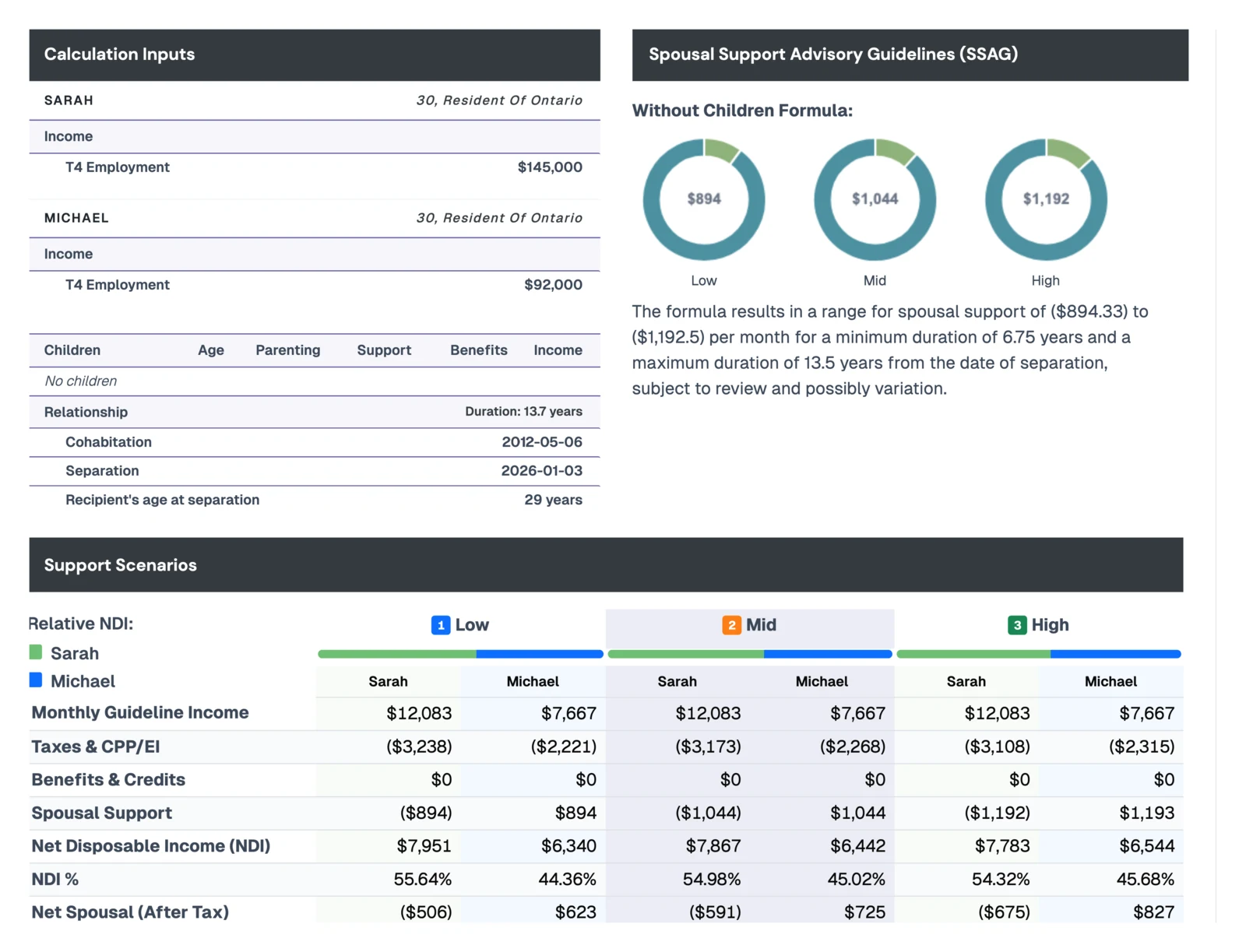Viewport: 1246px width, 952px height.
Task: Click the Benefits column header
Action: tap(479, 350)
